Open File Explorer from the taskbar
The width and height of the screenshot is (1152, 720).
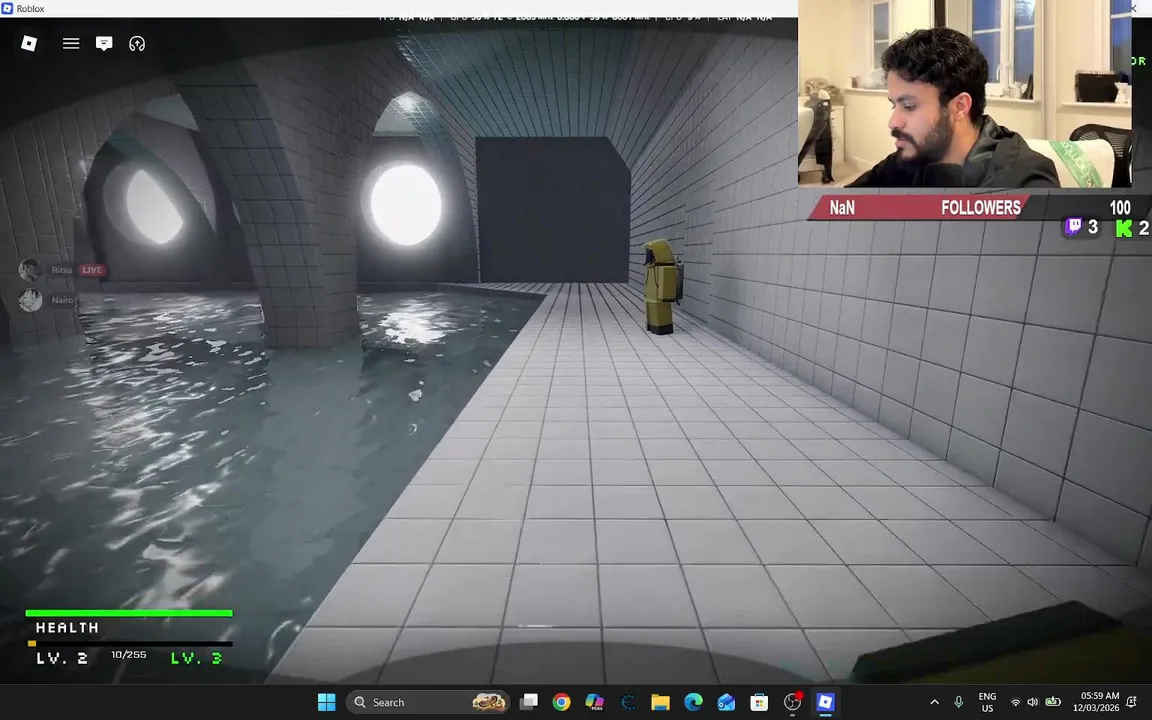click(660, 702)
